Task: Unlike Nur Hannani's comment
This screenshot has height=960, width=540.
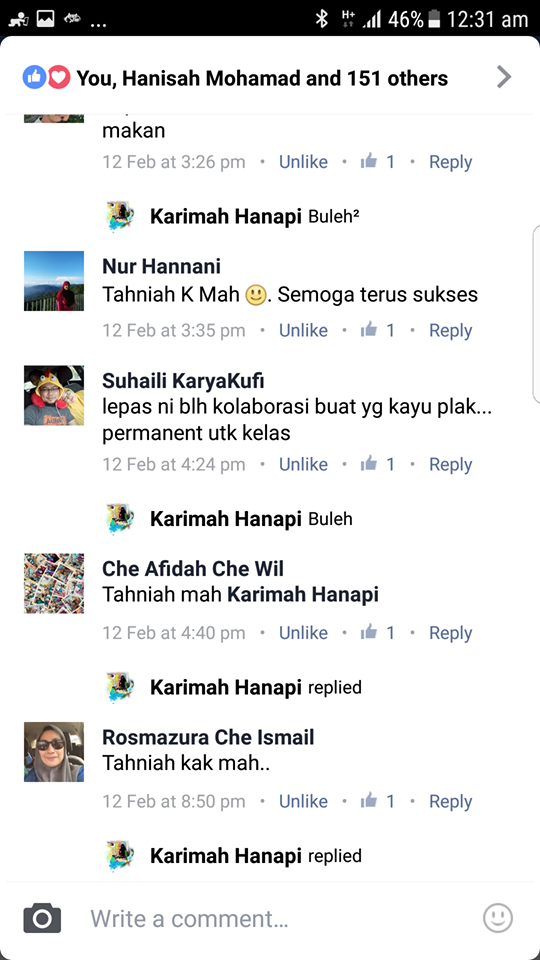Action: point(303,331)
